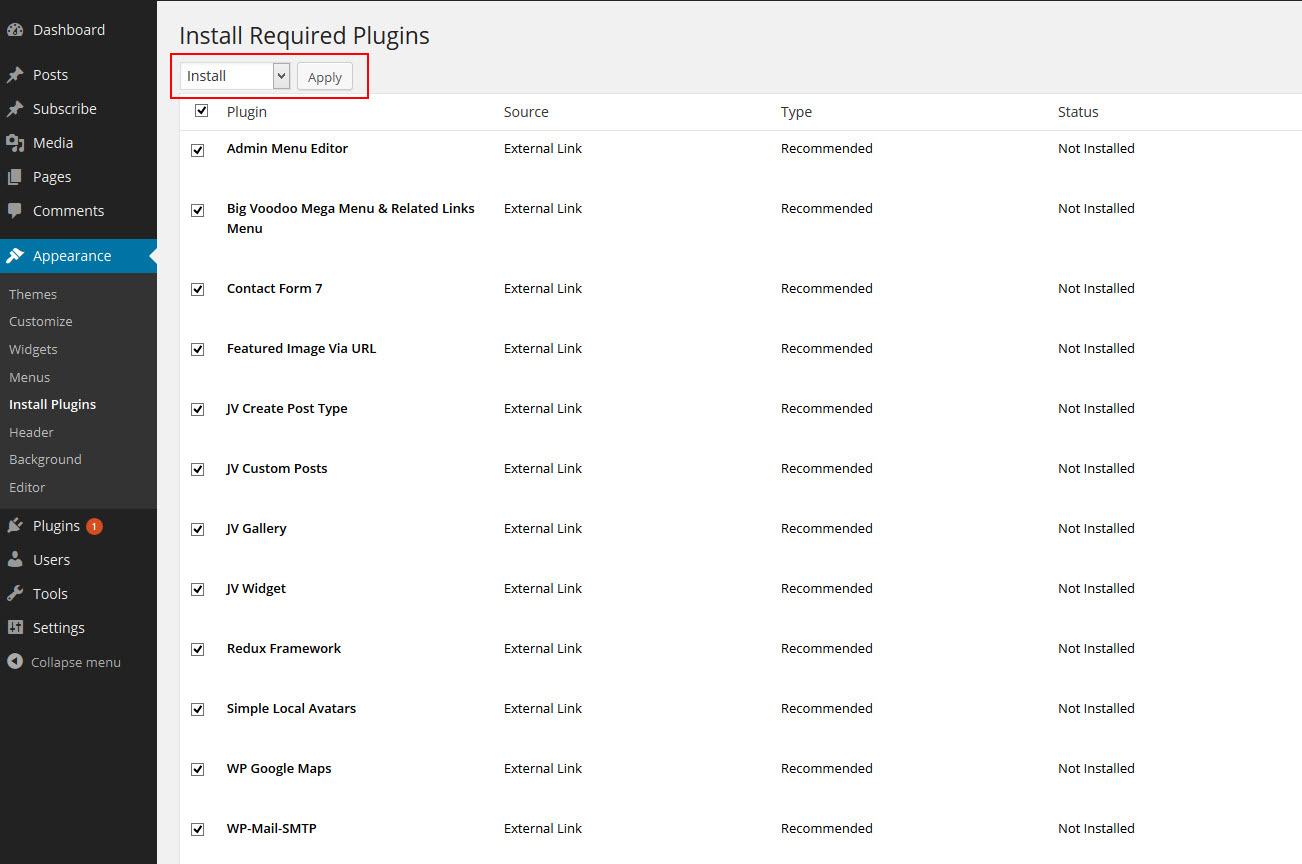This screenshot has height=864, width=1302.
Task: Click the Pages stack icon
Action: 15,177
